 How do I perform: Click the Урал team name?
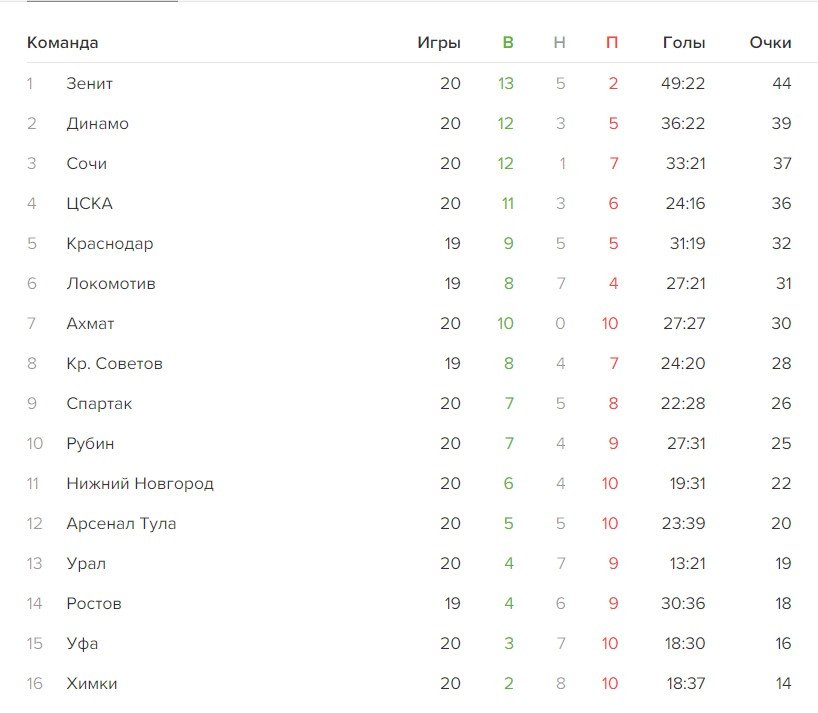[x=86, y=564]
